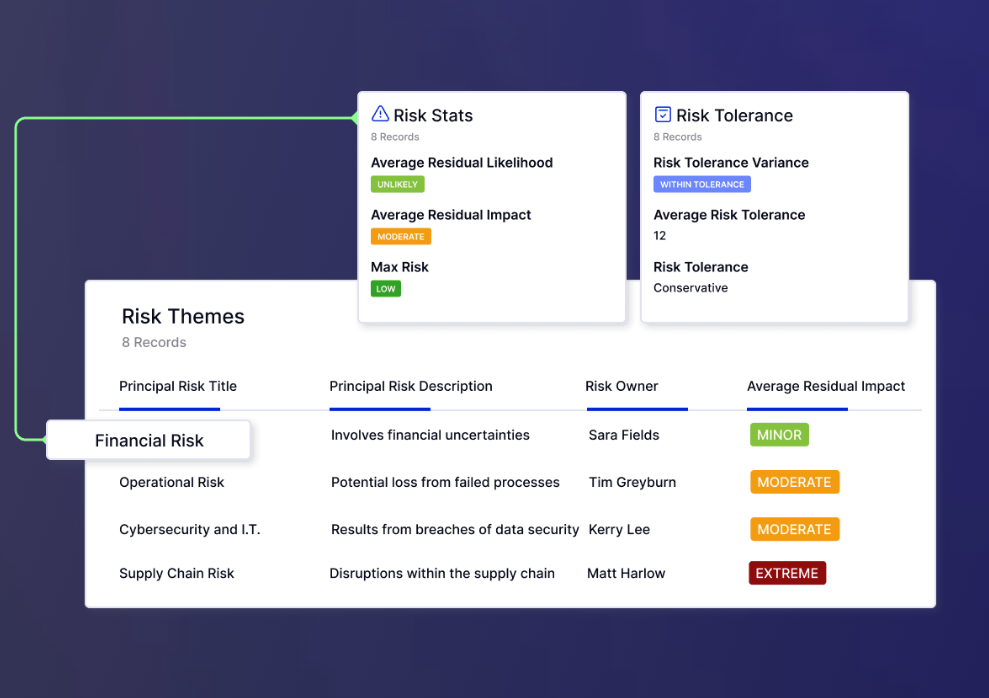Select the MODERATE badge for Cybersecurity and I.T.
The width and height of the screenshot is (989, 698).
point(794,529)
